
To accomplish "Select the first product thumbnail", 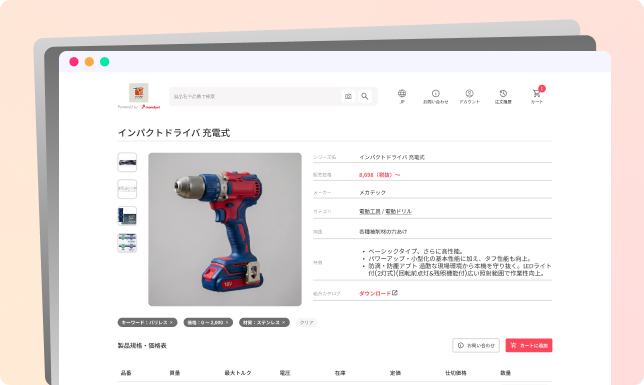I will click(127, 162).
